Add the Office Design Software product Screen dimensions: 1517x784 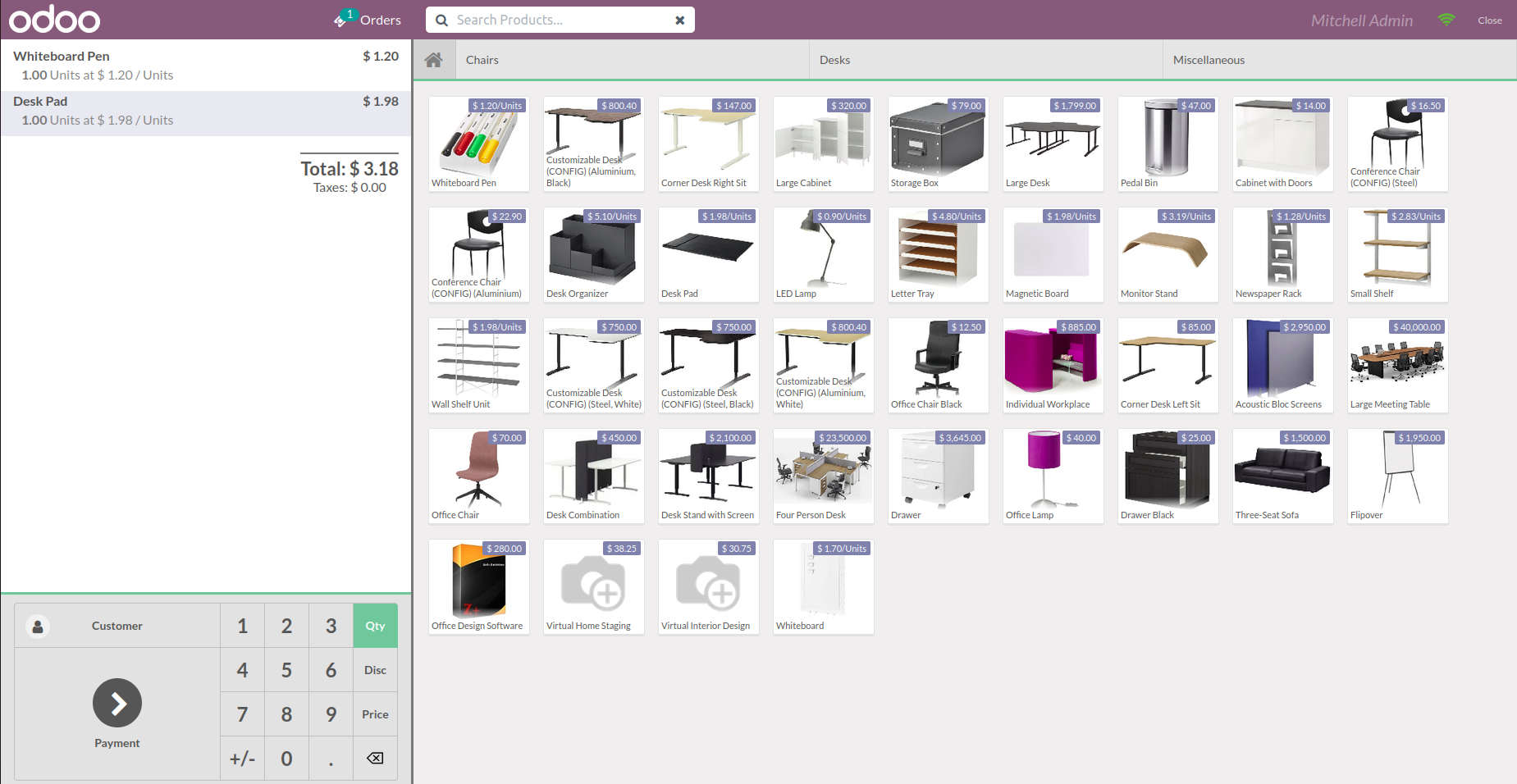[478, 586]
